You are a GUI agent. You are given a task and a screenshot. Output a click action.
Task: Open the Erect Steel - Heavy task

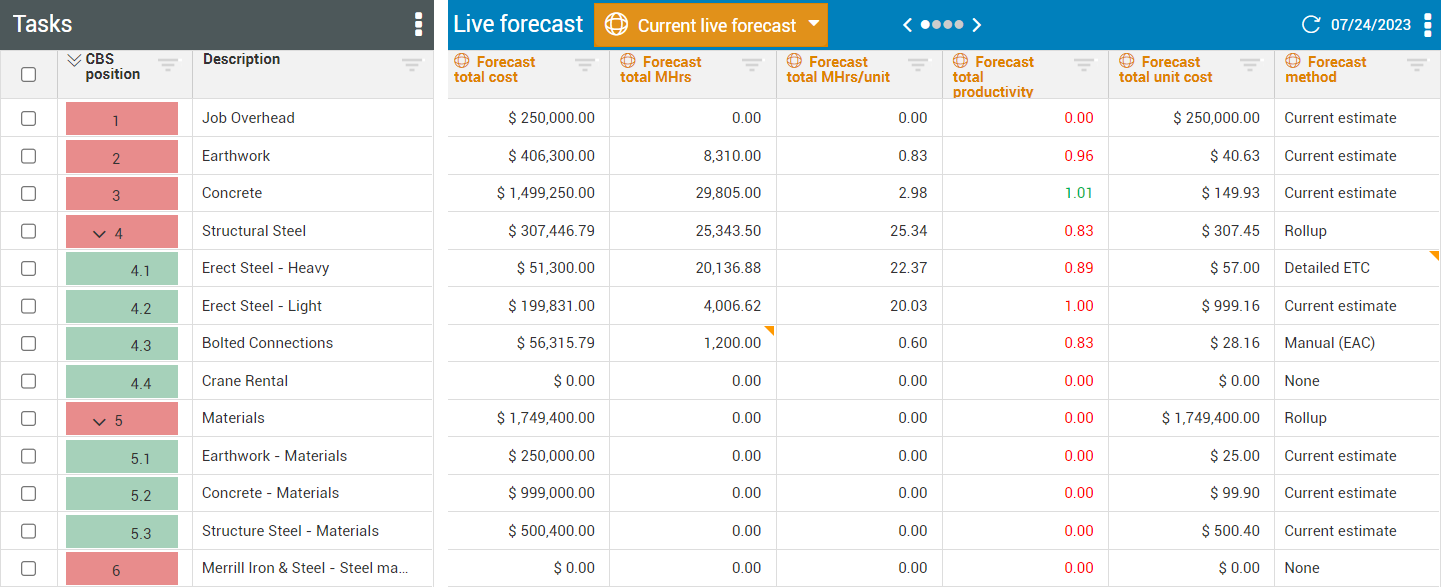(x=265, y=268)
